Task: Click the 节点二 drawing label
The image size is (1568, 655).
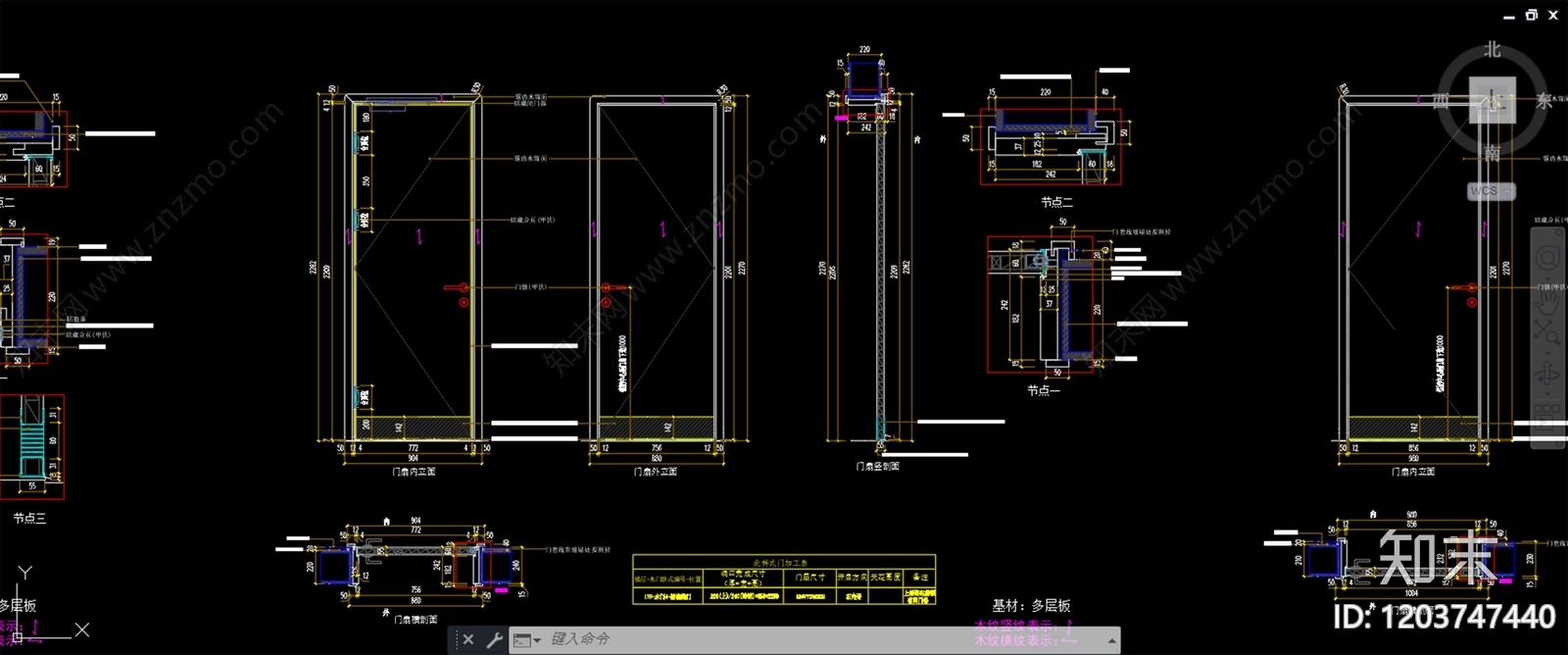Action: [x=1057, y=203]
